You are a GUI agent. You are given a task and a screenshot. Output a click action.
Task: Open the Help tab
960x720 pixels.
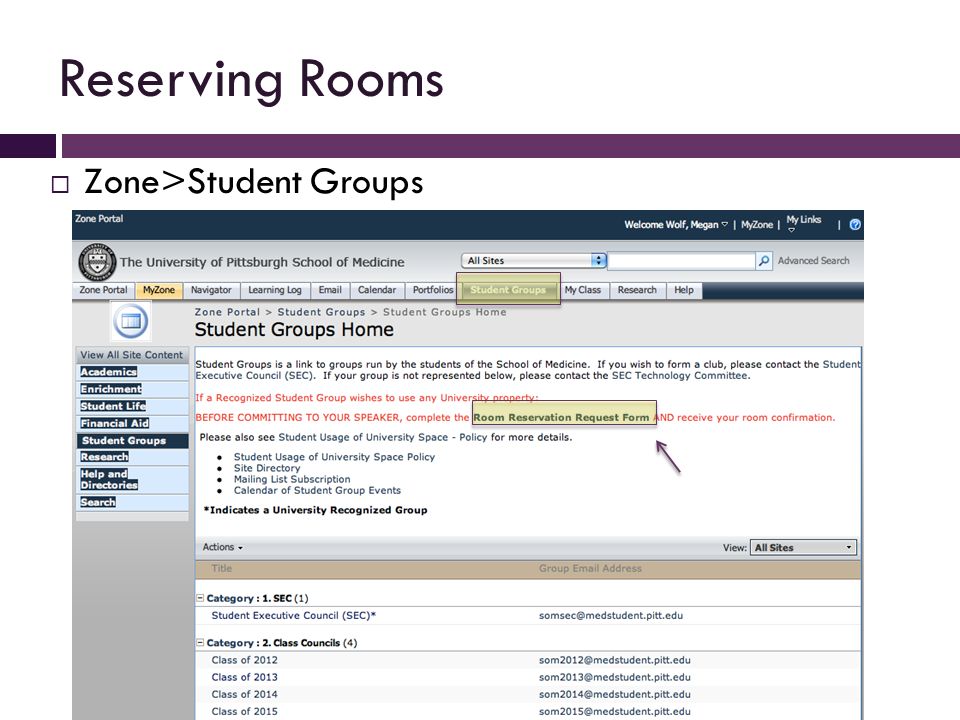684,290
